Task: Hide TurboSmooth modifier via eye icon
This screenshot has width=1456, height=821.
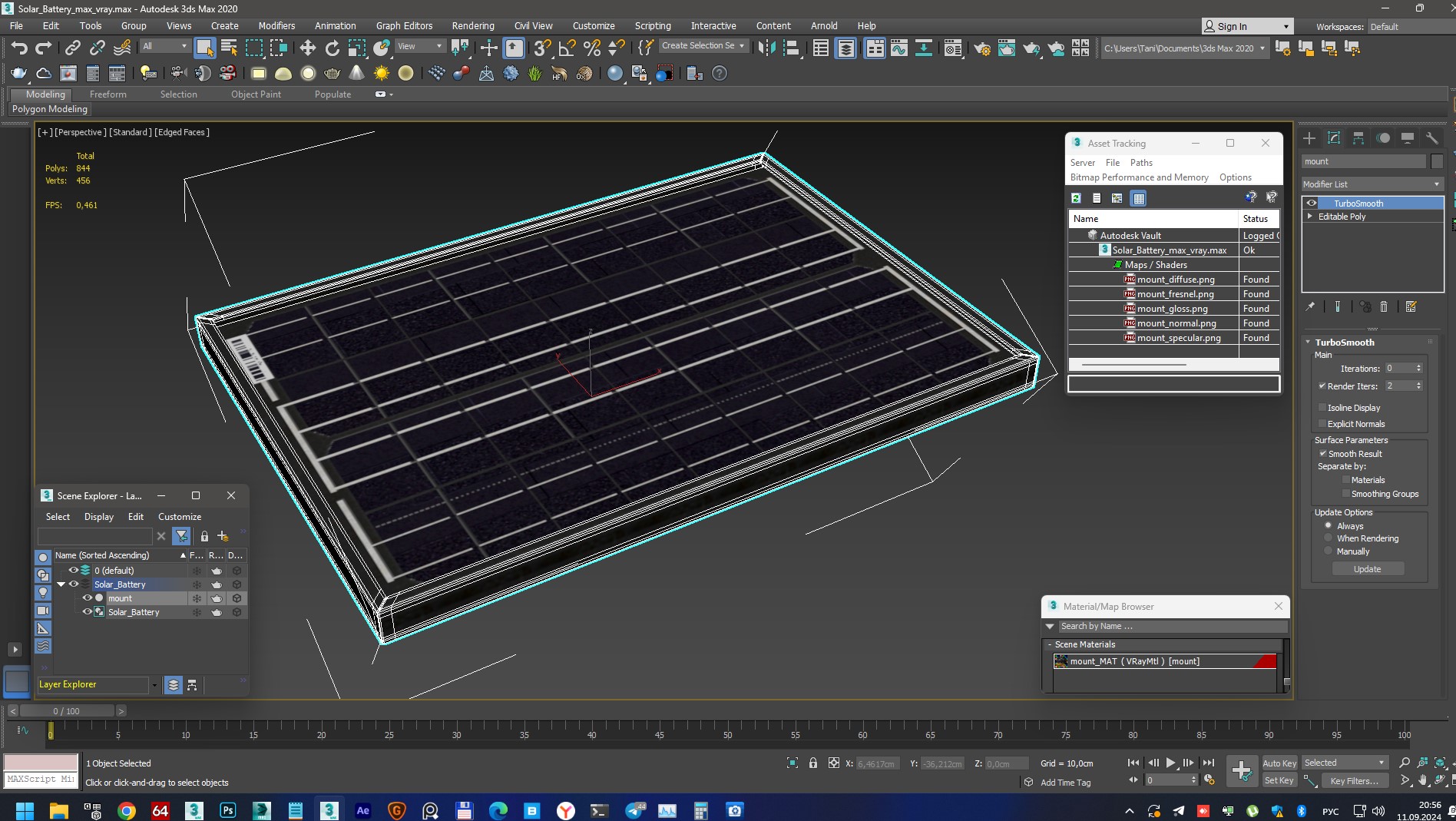Action: coord(1312,204)
